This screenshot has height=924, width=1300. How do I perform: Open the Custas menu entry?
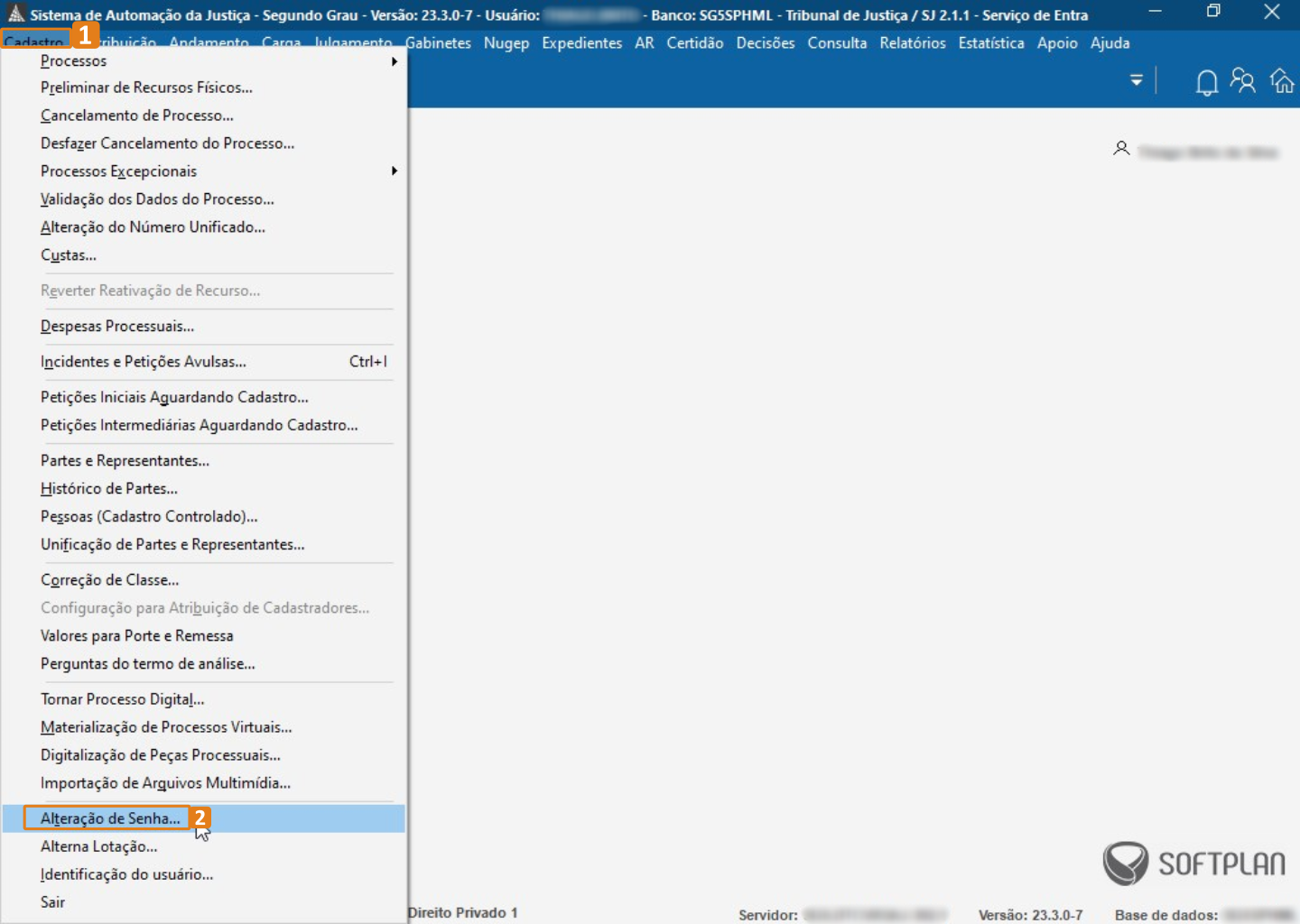[x=203, y=254]
